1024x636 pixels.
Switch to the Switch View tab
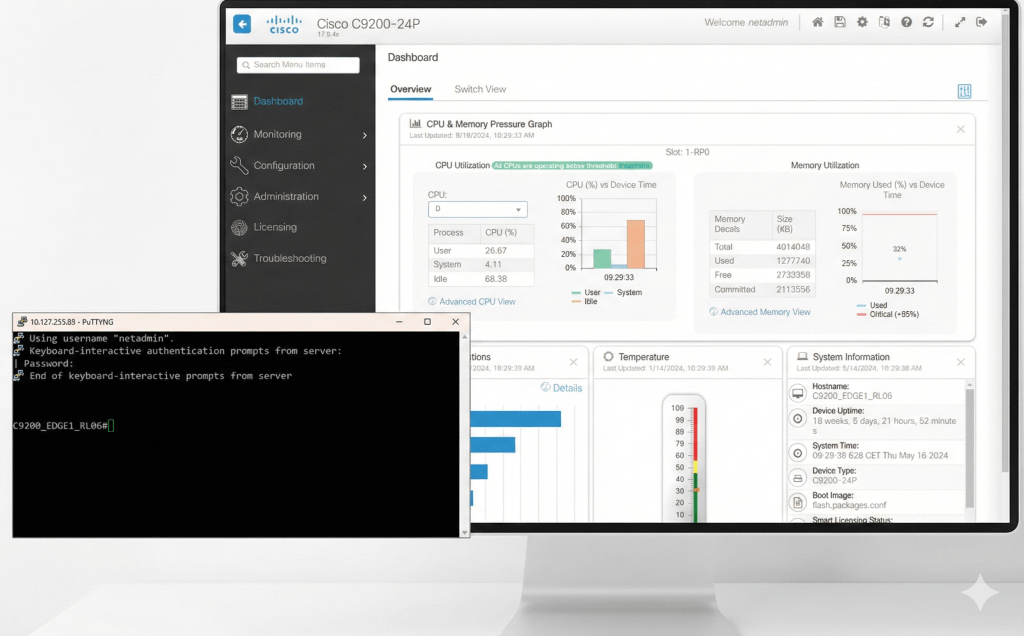480,89
